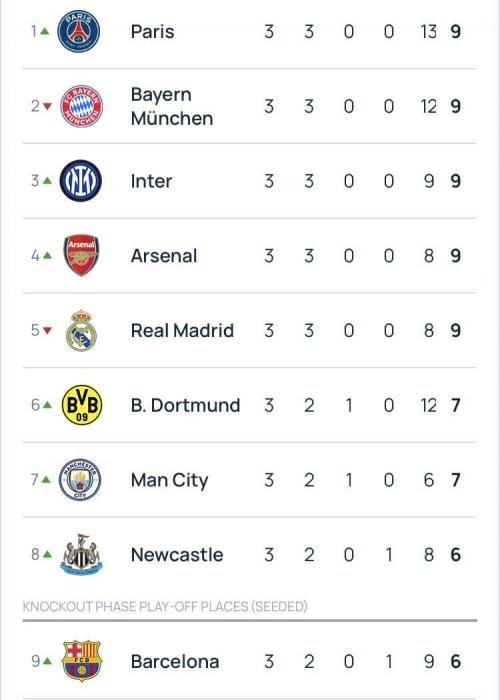
Task: Click Newcastle's bold points total of 6
Action: pyautogui.click(x=455, y=555)
